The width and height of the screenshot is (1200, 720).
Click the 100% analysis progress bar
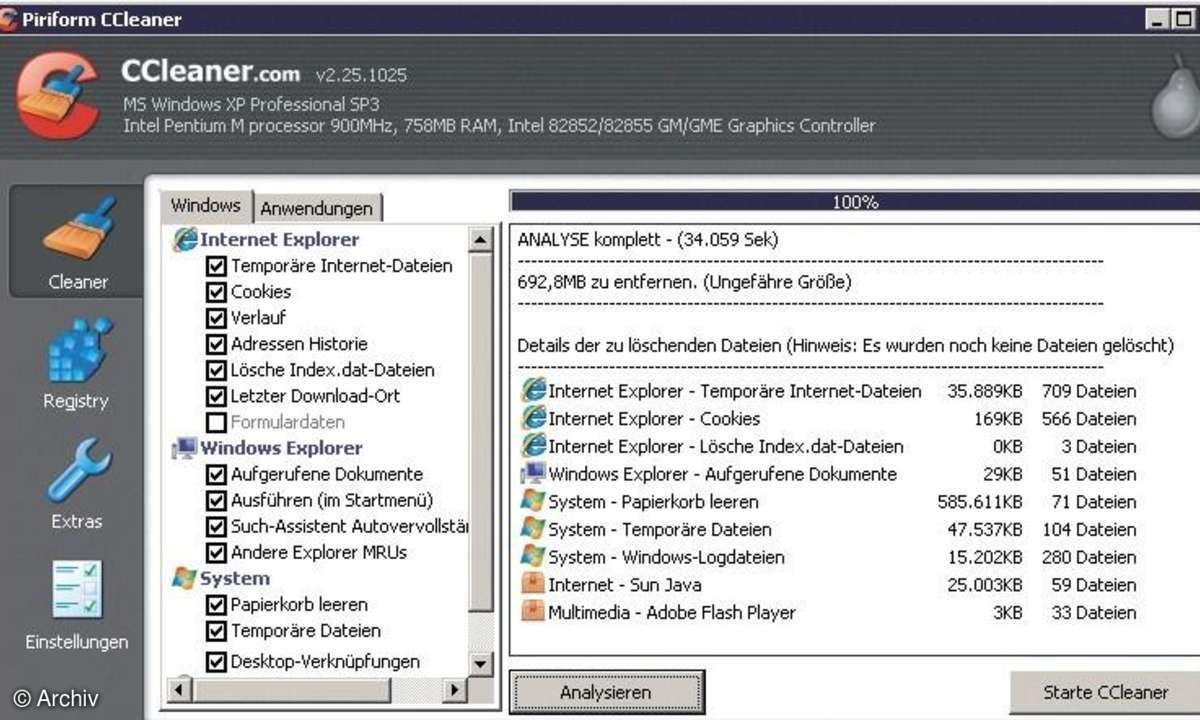coord(855,202)
